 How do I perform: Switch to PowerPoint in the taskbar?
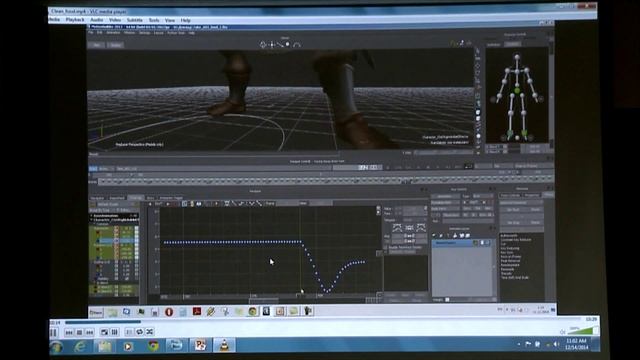(x=200, y=345)
